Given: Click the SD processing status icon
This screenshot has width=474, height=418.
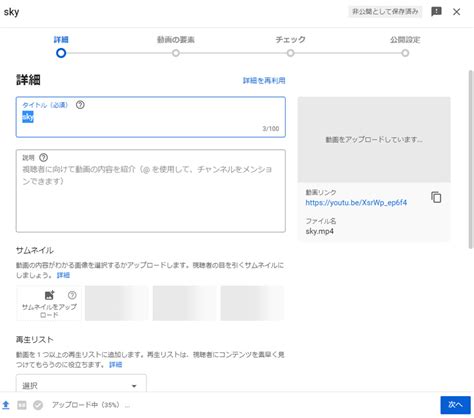Looking at the screenshot, I should 22,405.
